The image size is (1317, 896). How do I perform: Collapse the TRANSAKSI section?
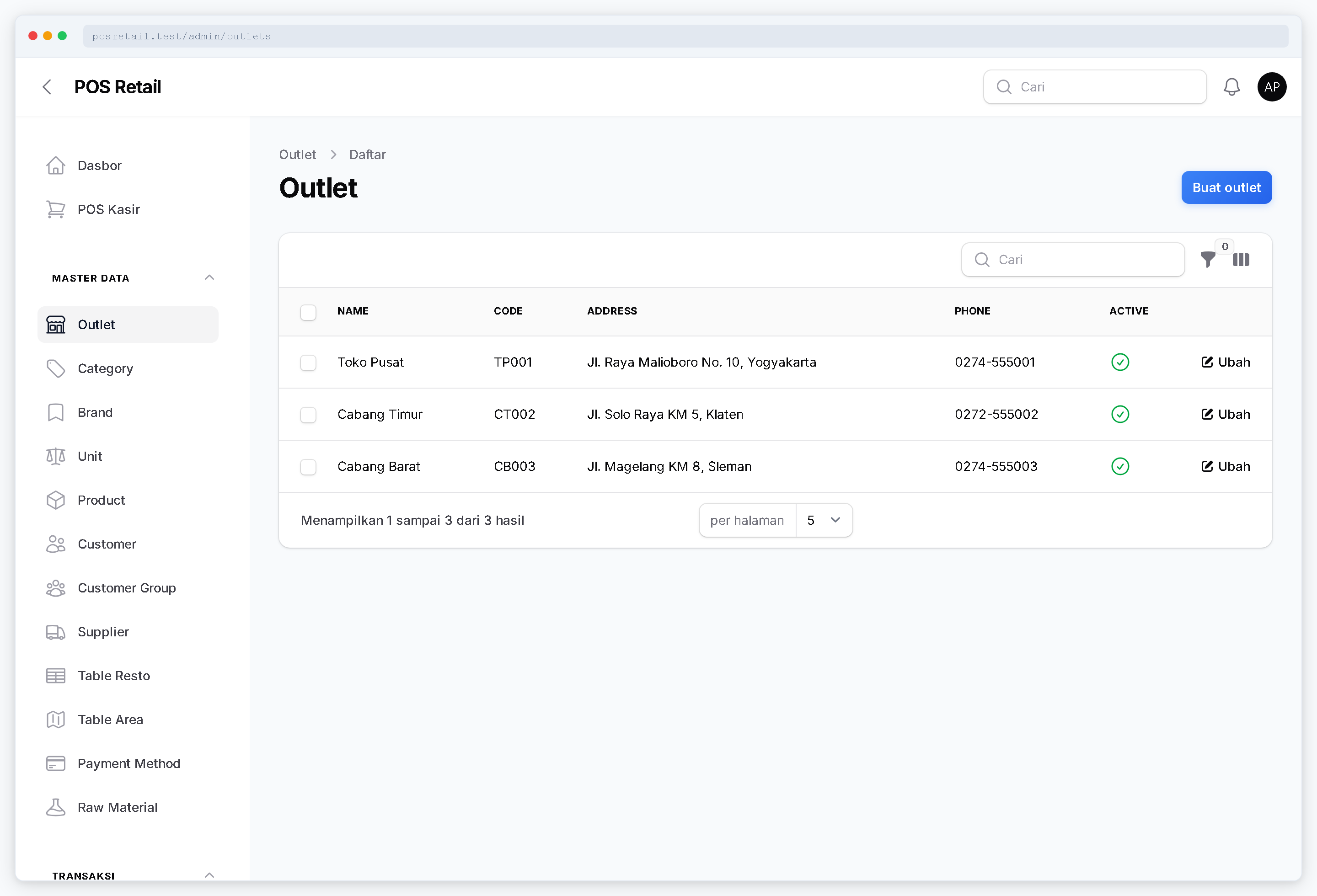(x=209, y=875)
